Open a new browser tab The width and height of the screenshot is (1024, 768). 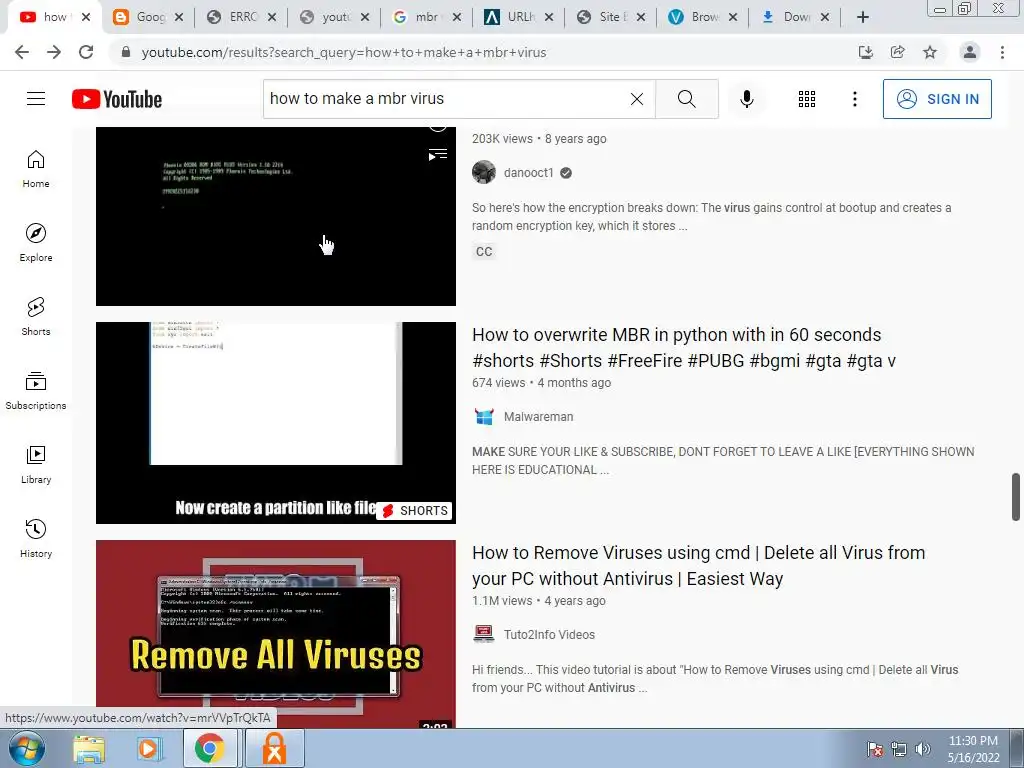pos(863,17)
